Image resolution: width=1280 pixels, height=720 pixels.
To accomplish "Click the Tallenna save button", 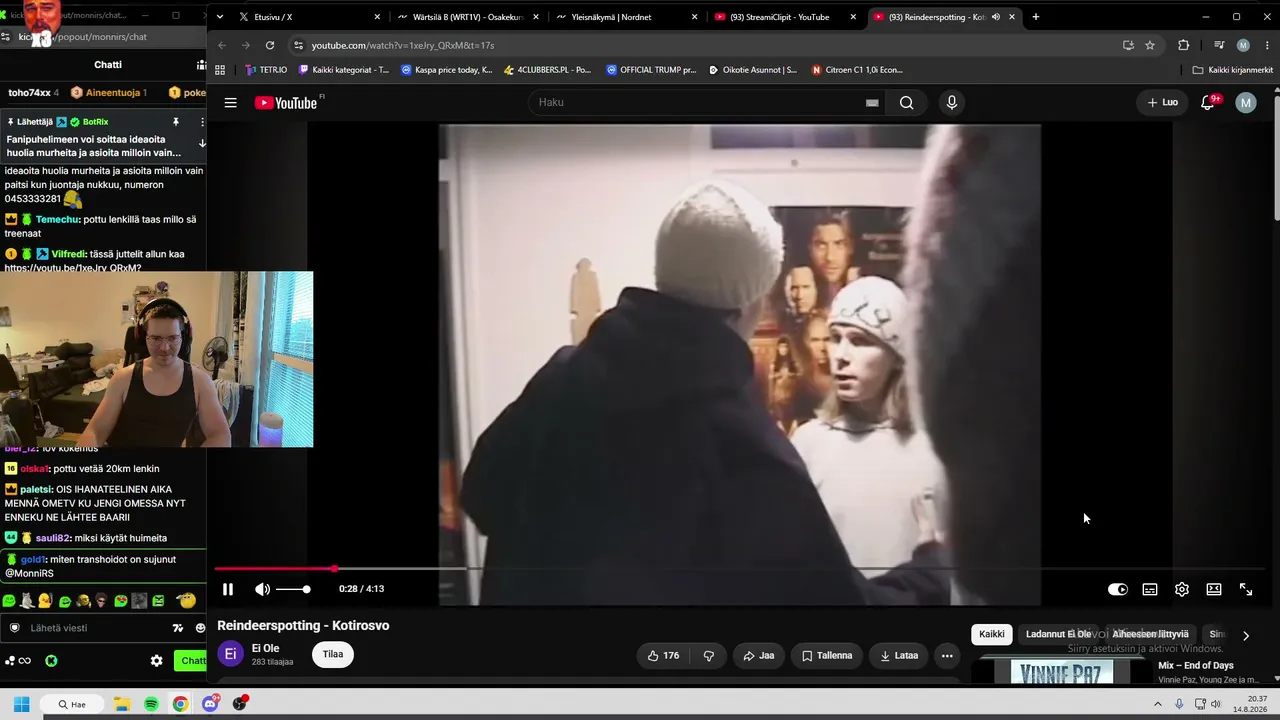I will [827, 656].
